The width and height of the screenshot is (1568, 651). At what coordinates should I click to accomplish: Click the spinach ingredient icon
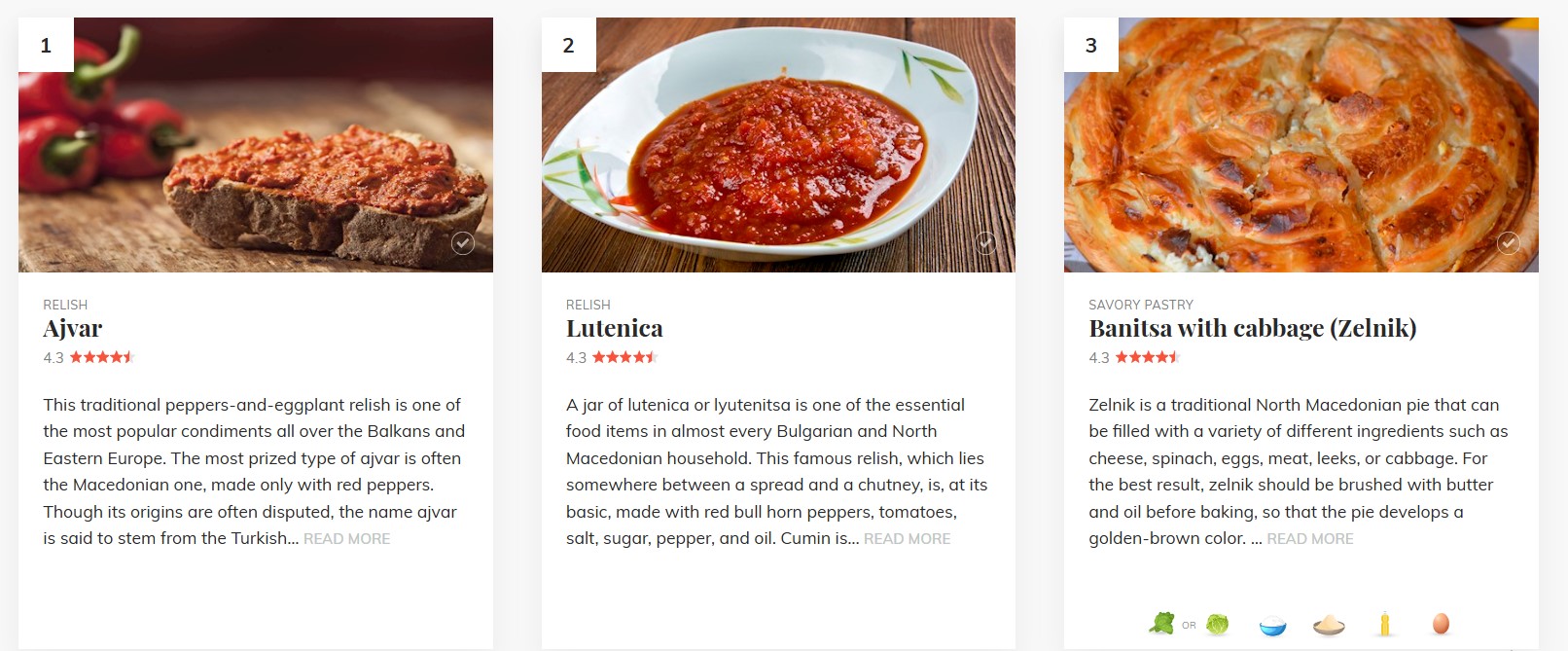[1161, 623]
